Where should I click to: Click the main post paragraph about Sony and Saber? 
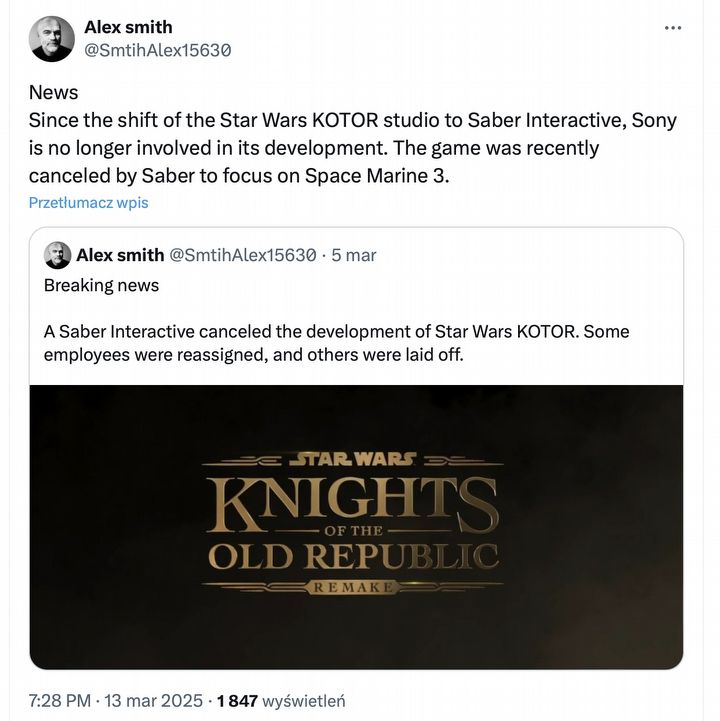pos(352,148)
